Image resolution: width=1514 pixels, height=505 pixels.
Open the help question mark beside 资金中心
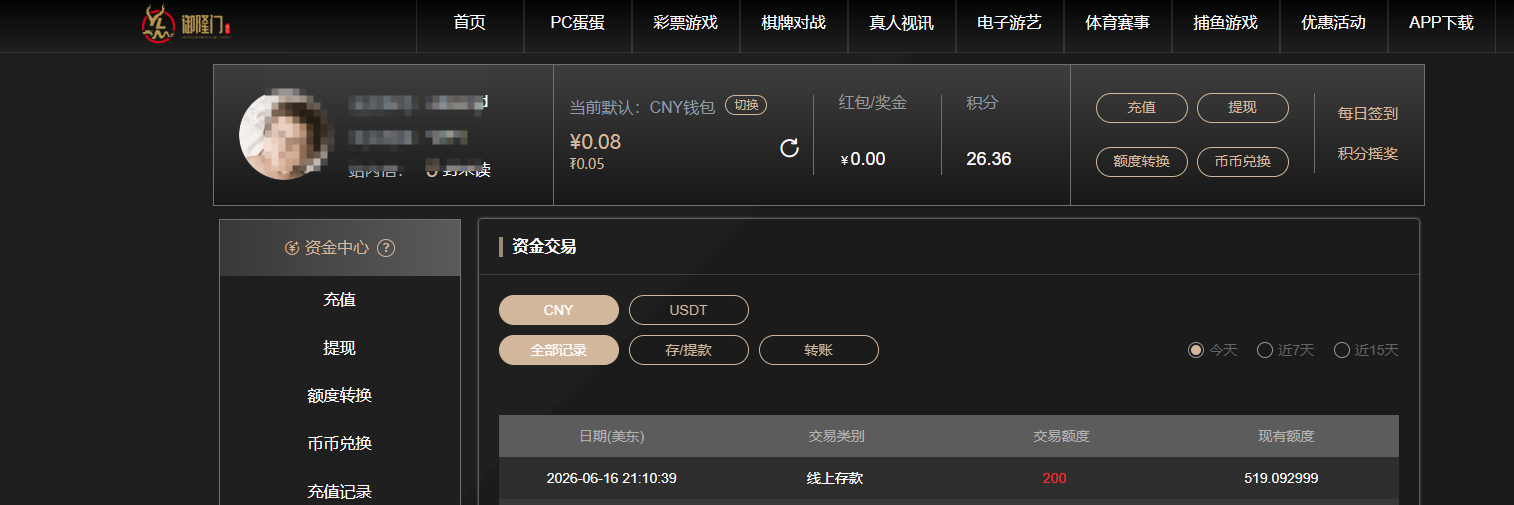point(386,248)
